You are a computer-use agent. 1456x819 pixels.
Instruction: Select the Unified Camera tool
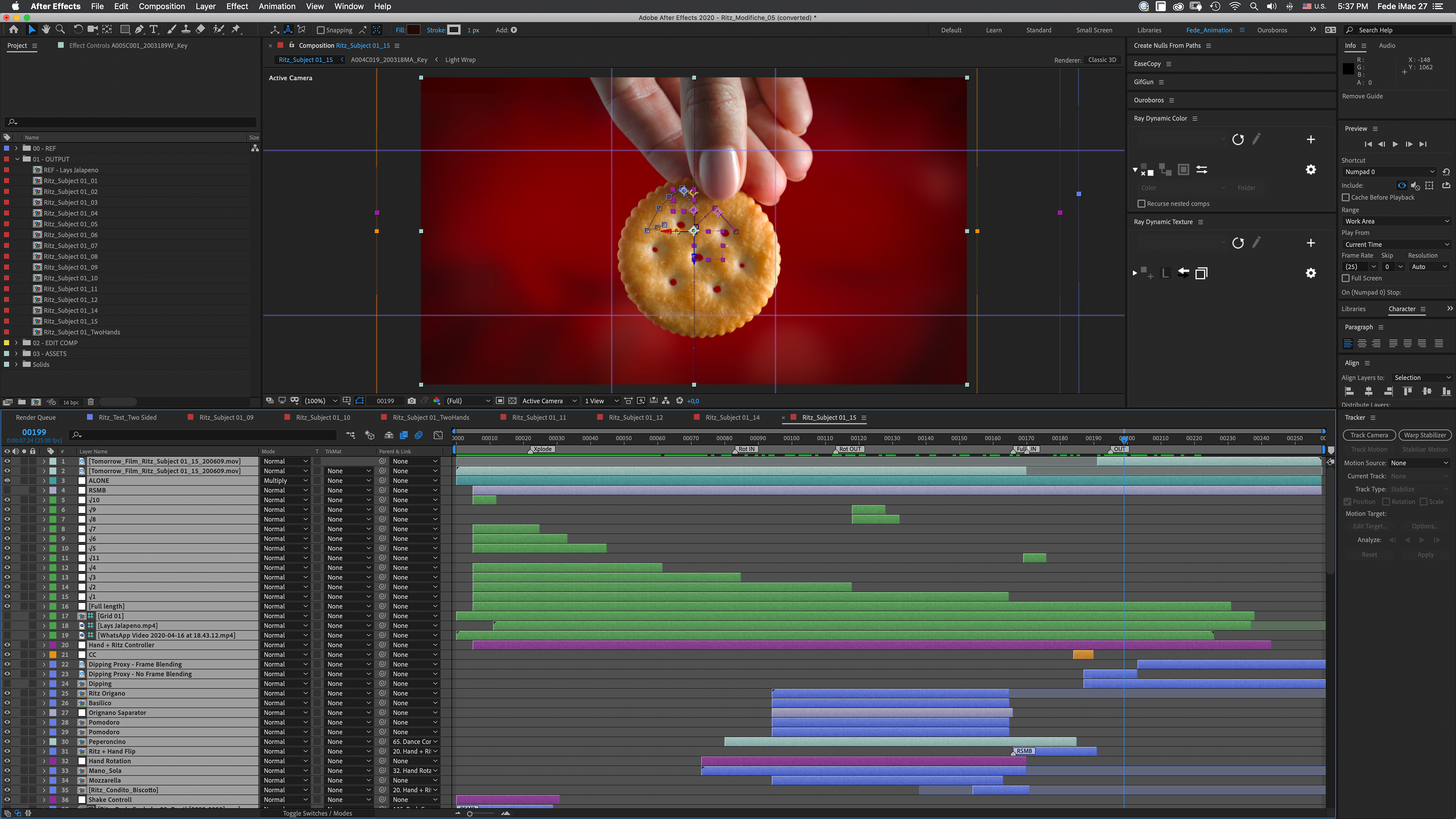(93, 30)
